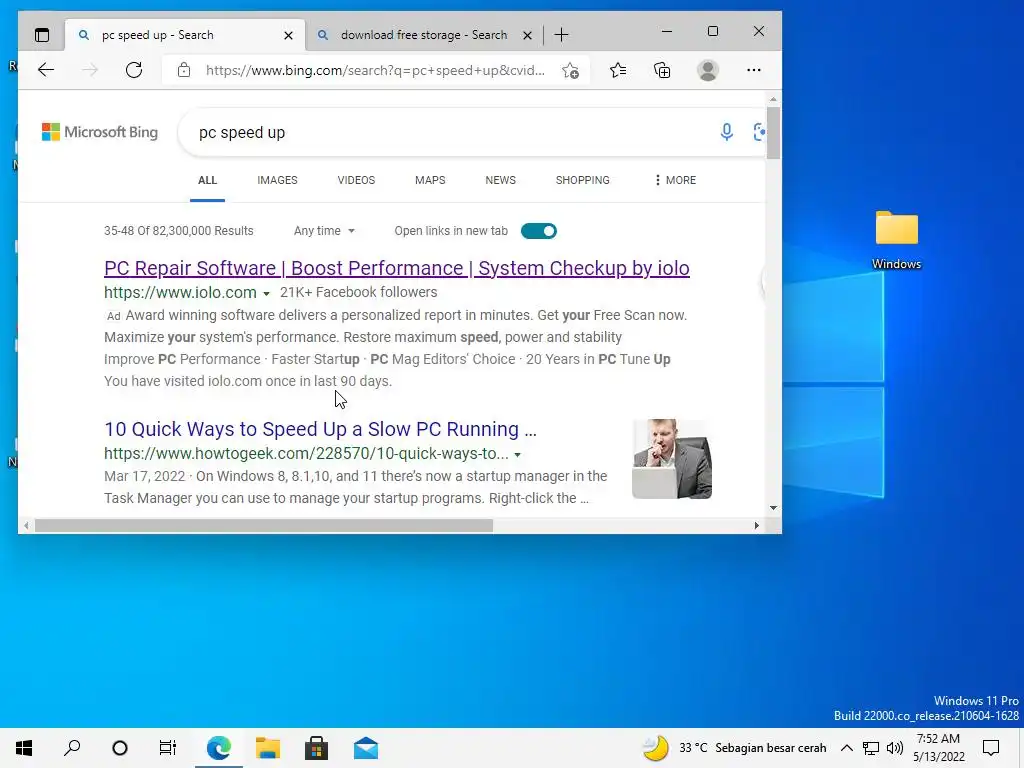Expand the iolo.com URL dropdown arrow

(x=266, y=294)
